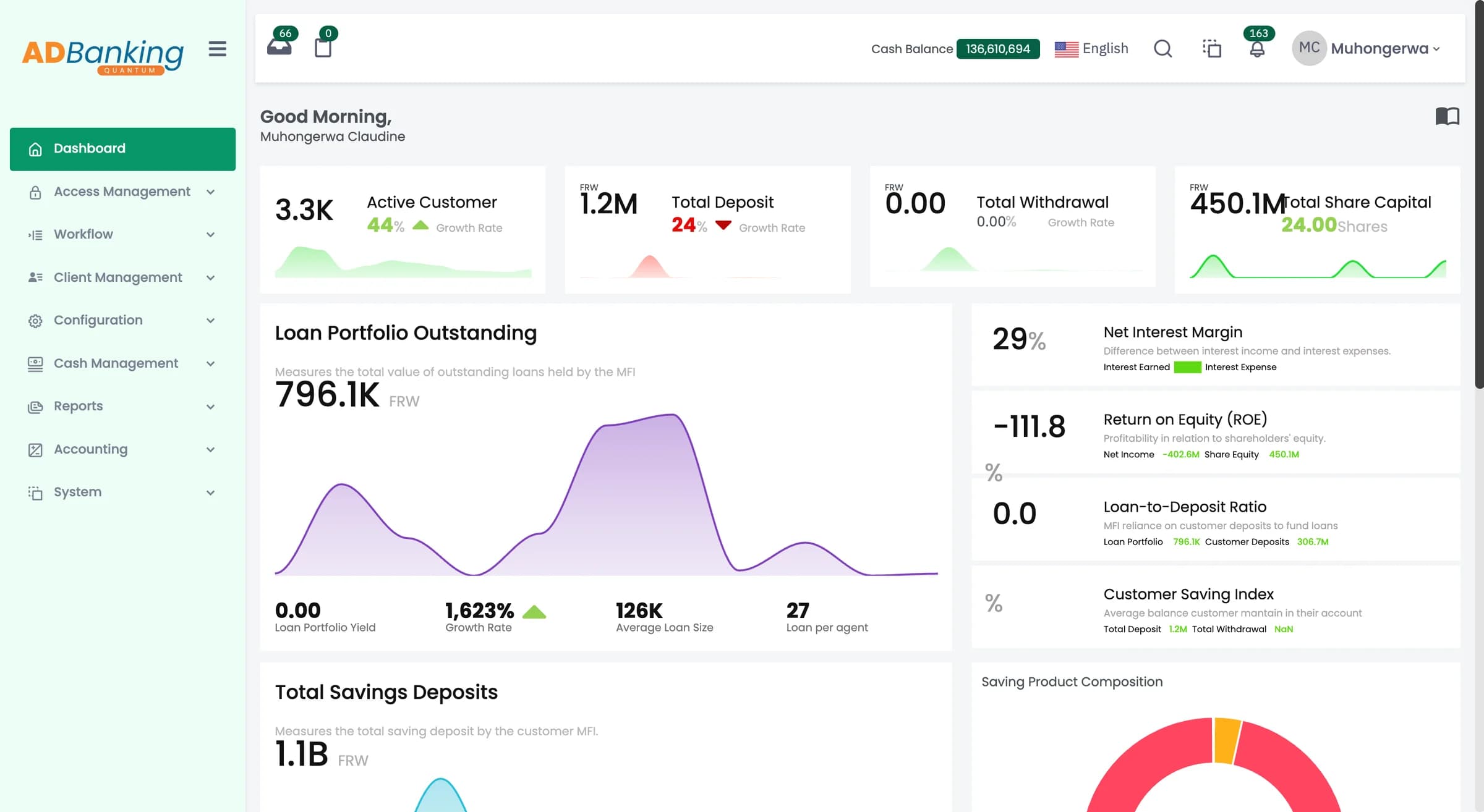Click the Client Management people icon
The image size is (1484, 812).
coord(35,277)
